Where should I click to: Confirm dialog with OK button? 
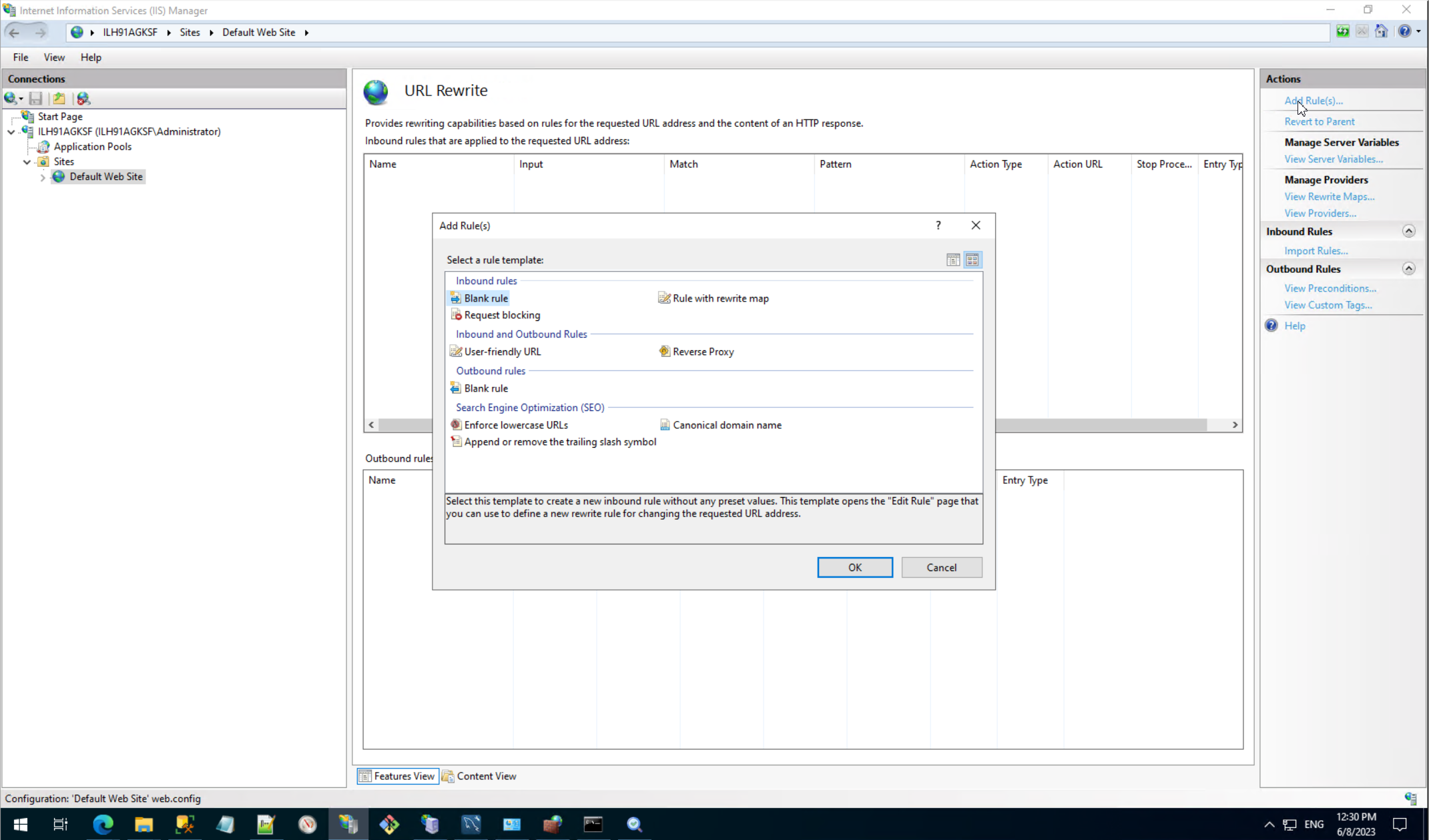tap(854, 567)
